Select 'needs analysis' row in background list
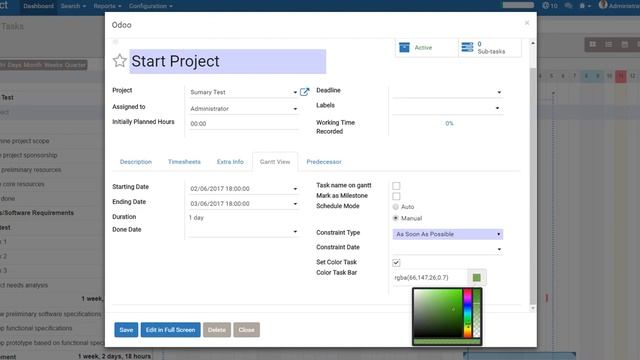The image size is (640, 360). (x=24, y=285)
